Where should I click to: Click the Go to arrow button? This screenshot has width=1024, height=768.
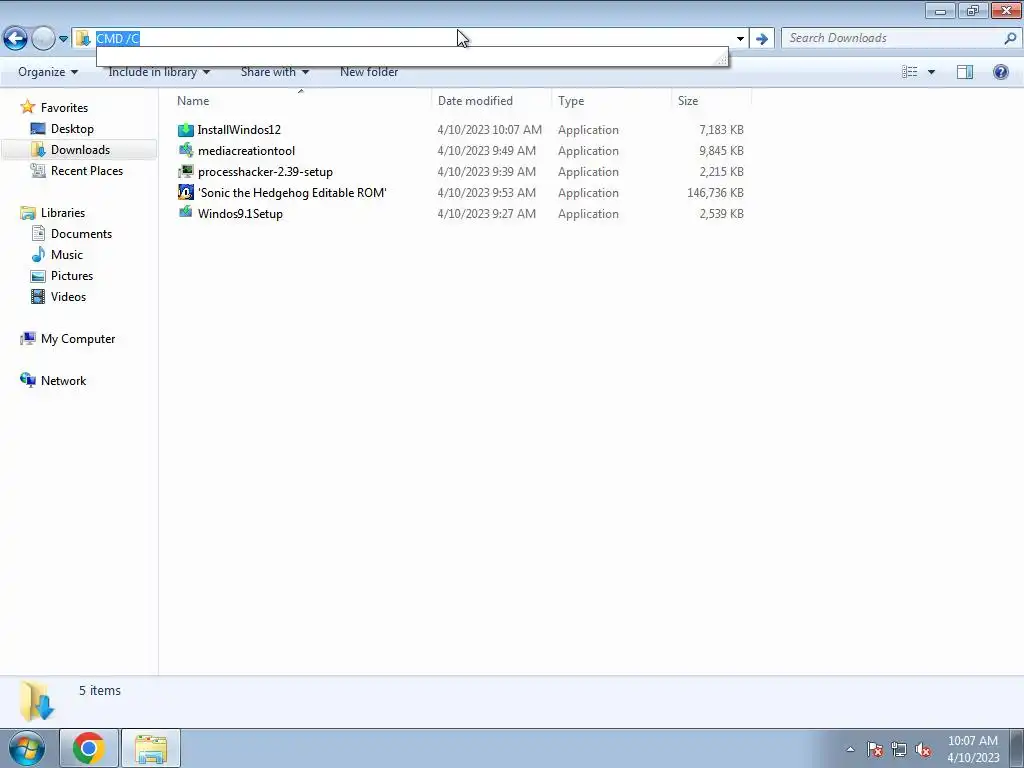click(x=761, y=39)
